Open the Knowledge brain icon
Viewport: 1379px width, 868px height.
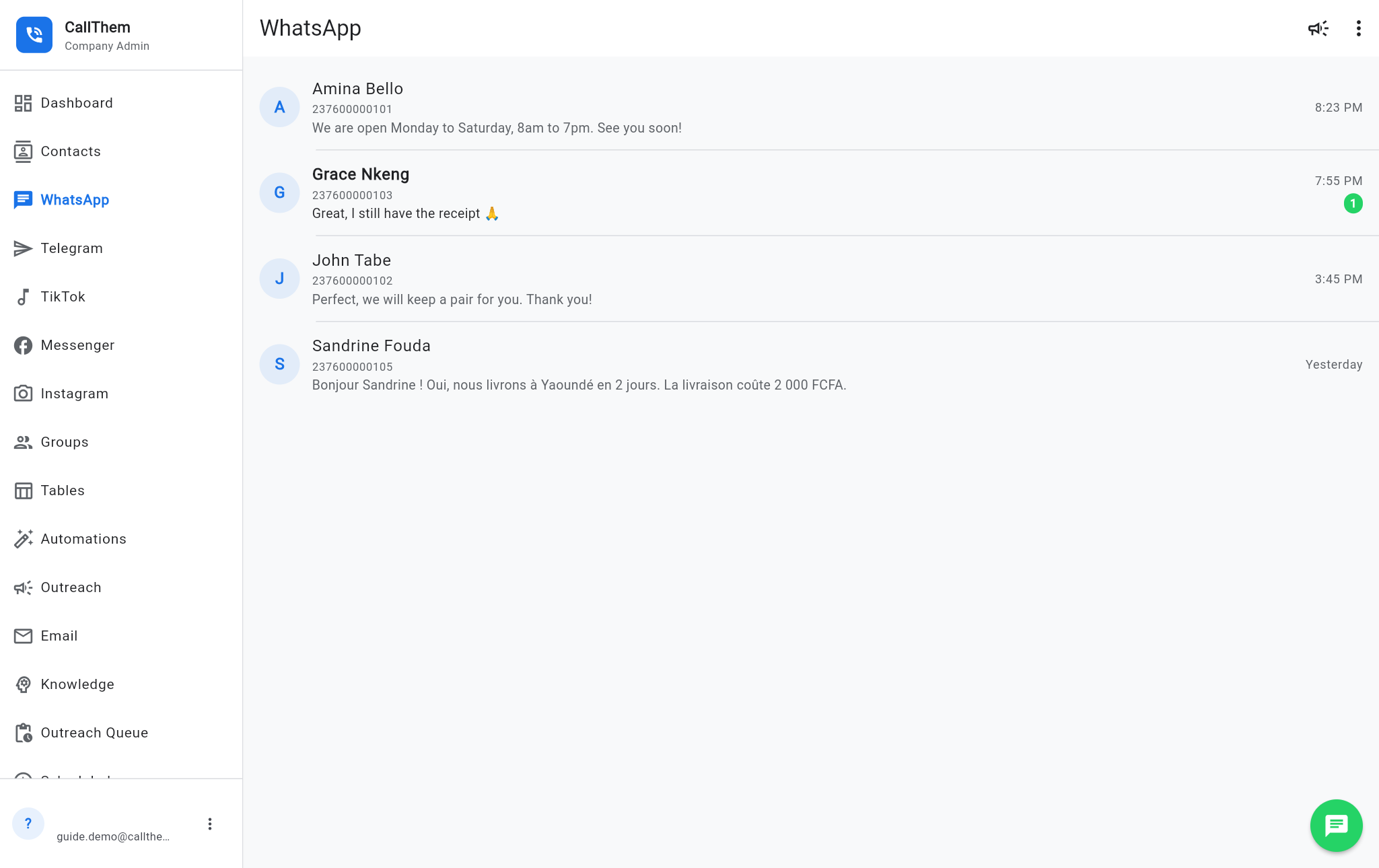tap(23, 684)
